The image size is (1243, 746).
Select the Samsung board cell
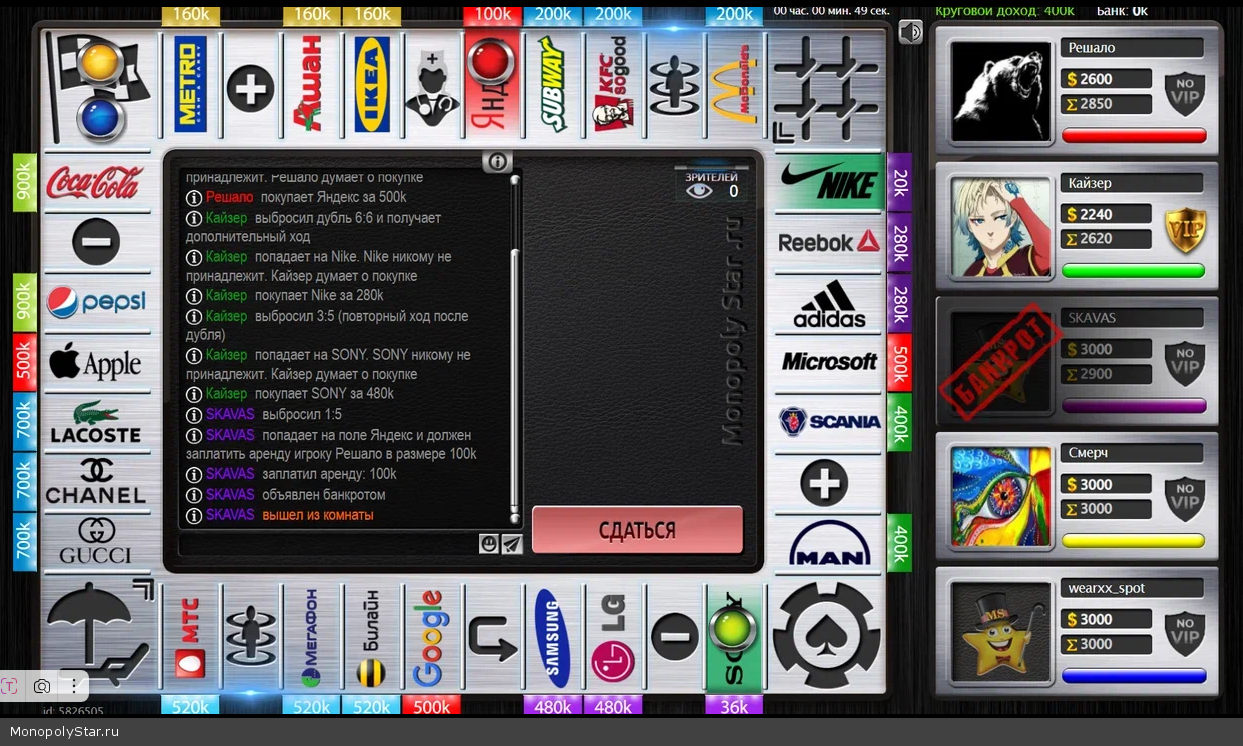tap(553, 637)
